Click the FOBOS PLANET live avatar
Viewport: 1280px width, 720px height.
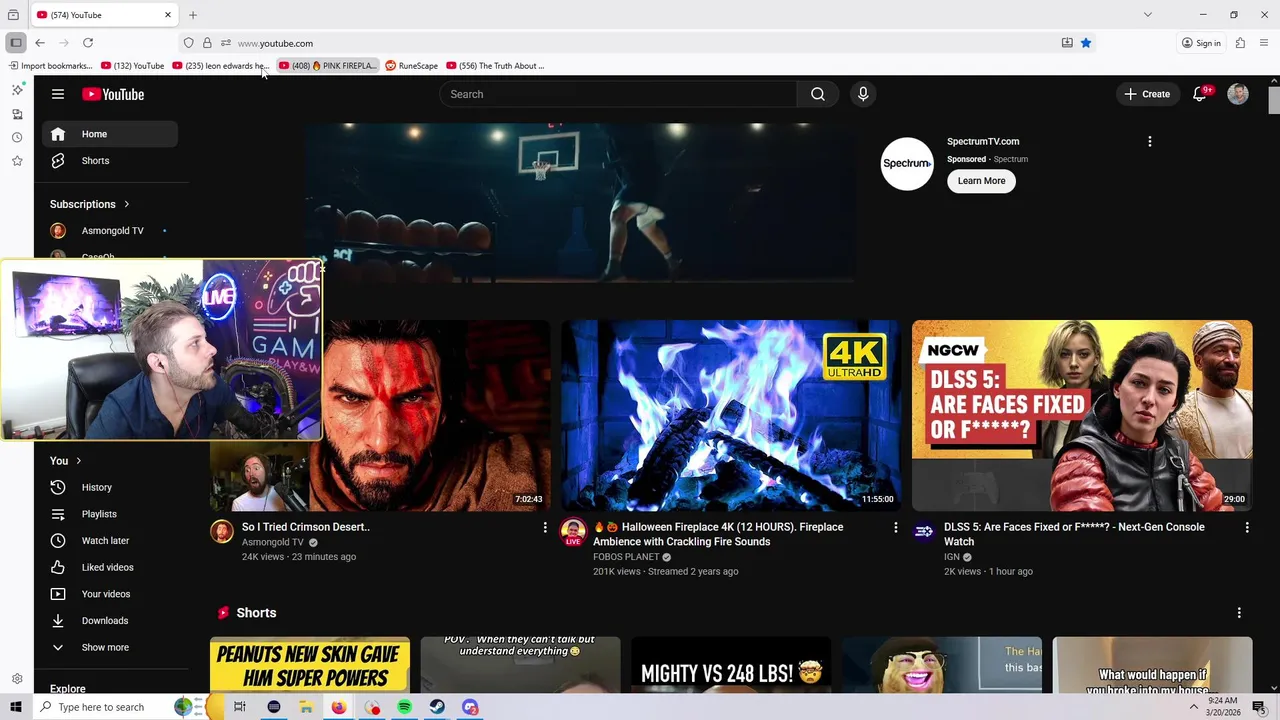[573, 532]
